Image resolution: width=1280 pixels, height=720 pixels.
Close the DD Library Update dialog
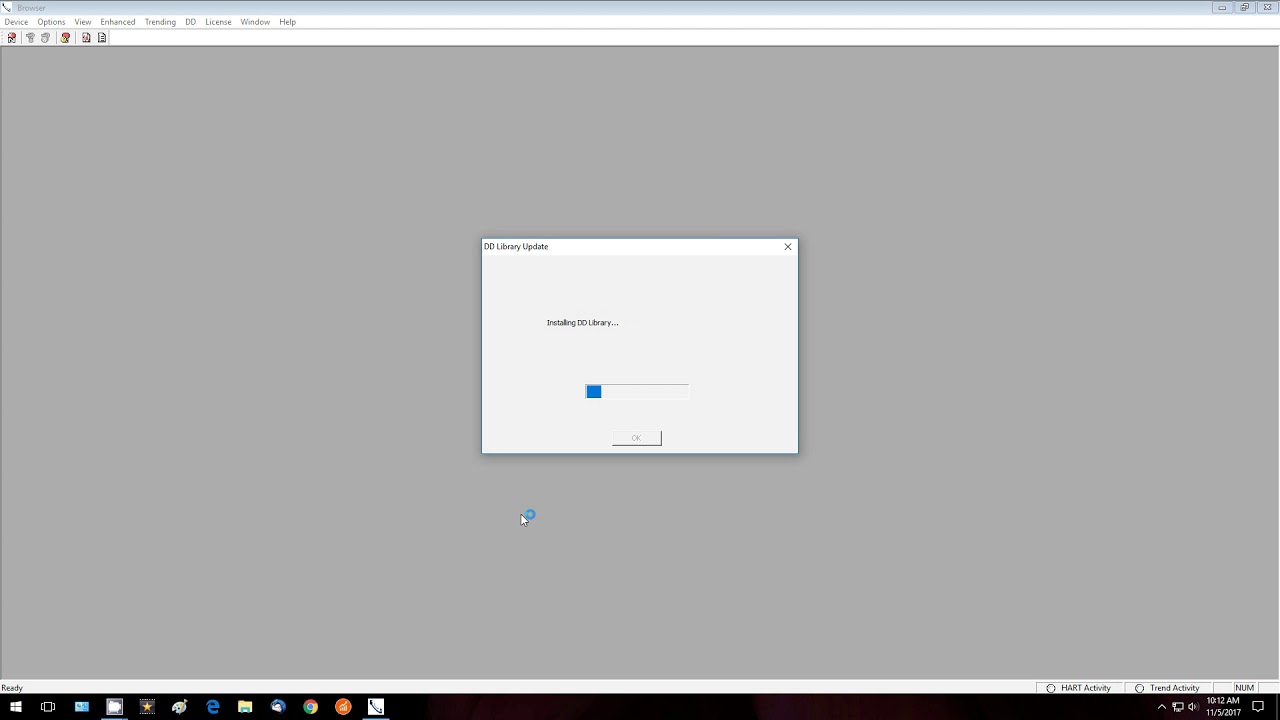[x=788, y=247]
